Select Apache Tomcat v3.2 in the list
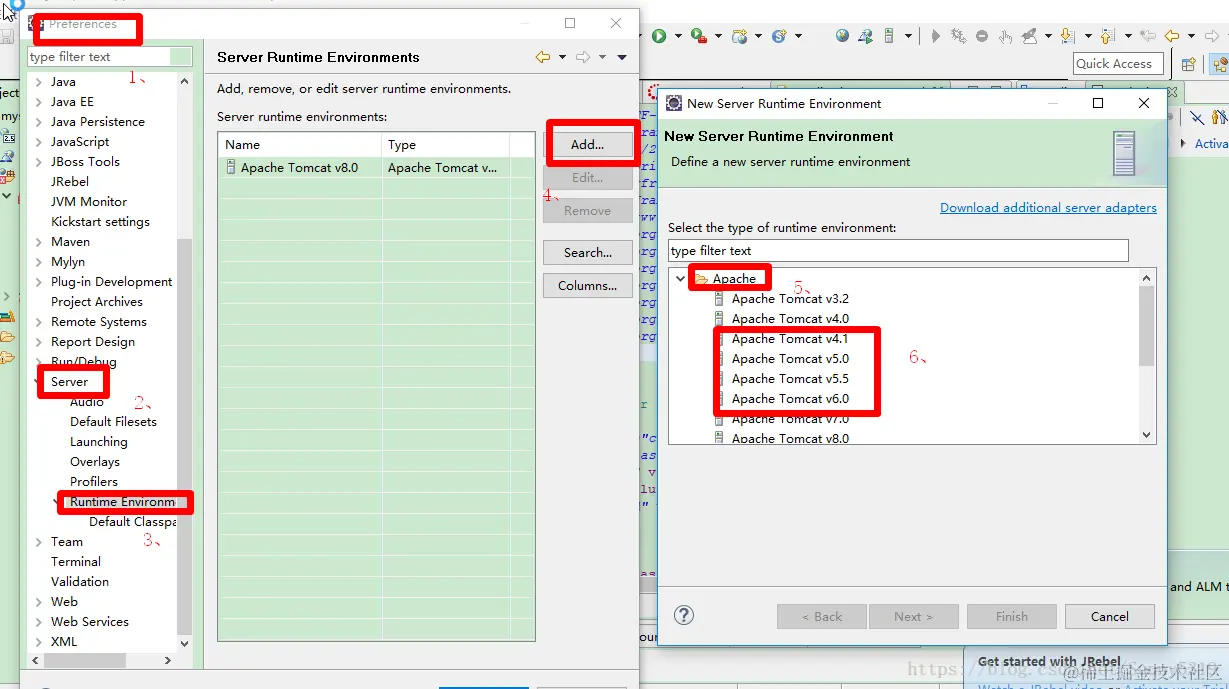This screenshot has width=1229, height=689. click(790, 299)
